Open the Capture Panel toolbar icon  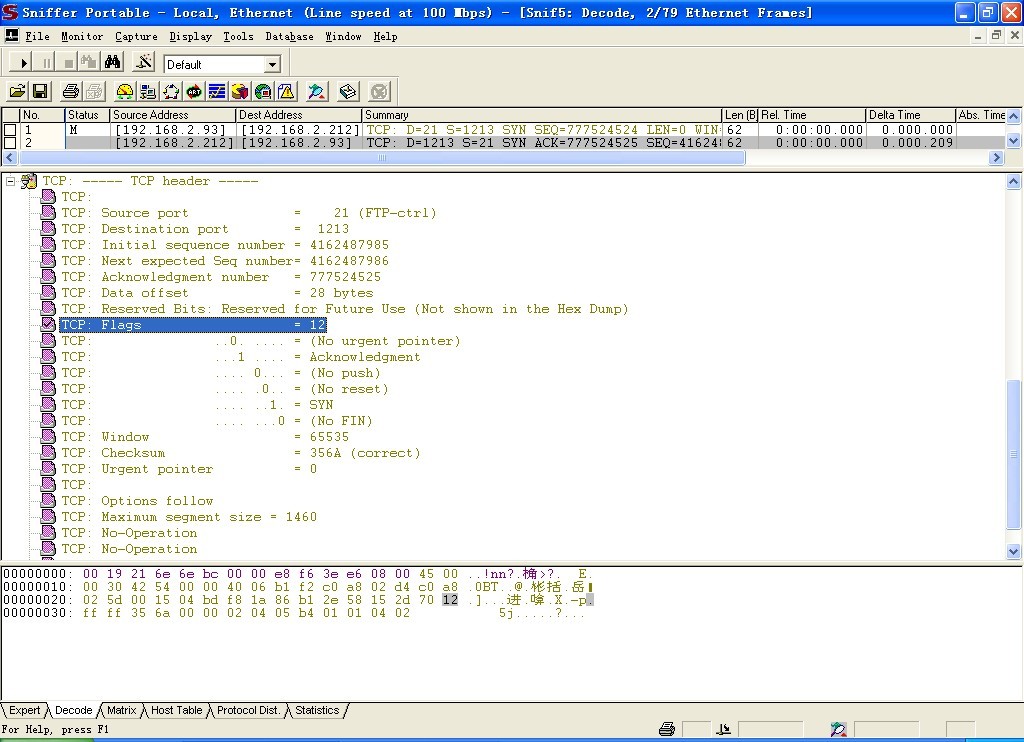(317, 91)
